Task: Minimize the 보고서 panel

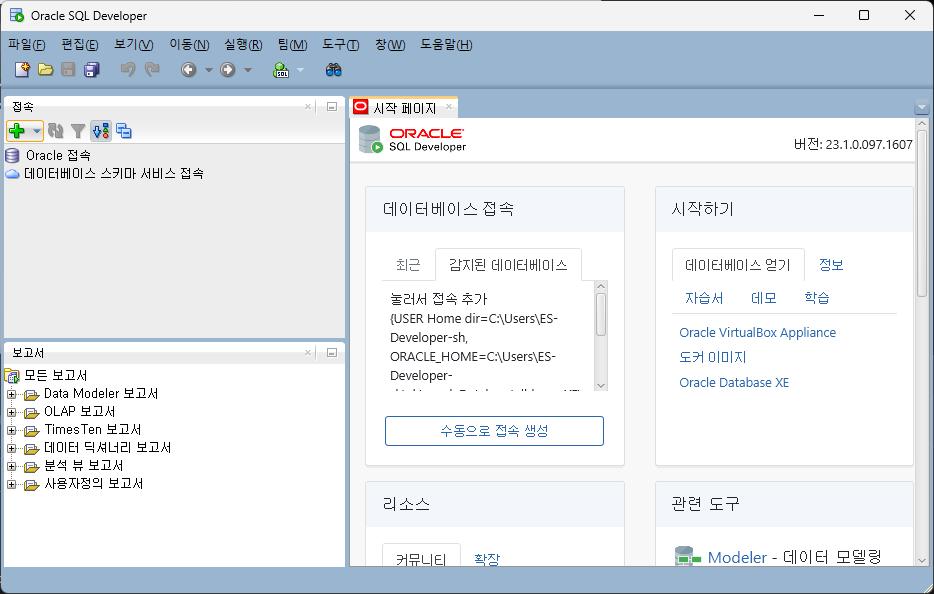Action: point(332,353)
